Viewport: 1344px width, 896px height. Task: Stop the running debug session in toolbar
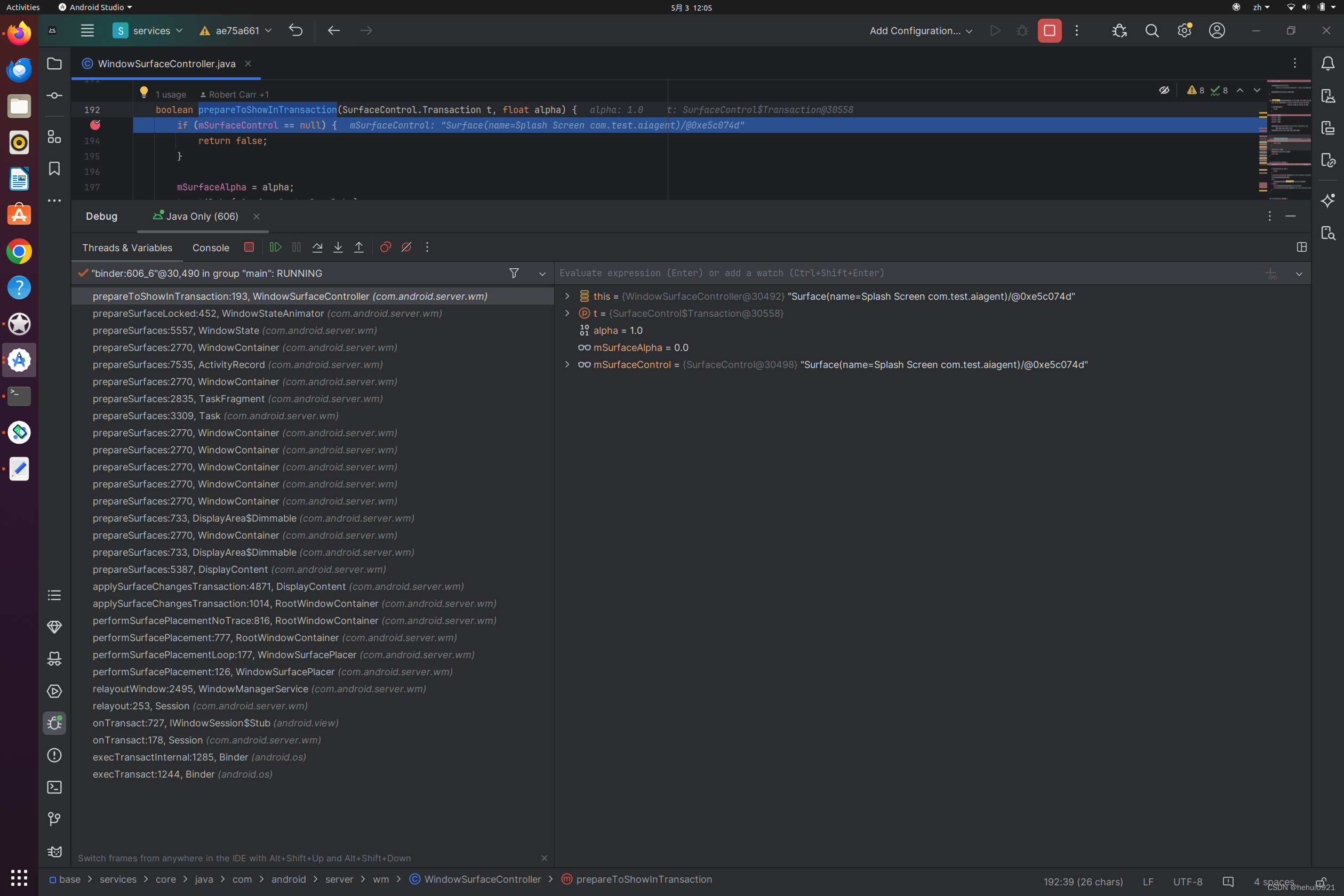(1049, 30)
